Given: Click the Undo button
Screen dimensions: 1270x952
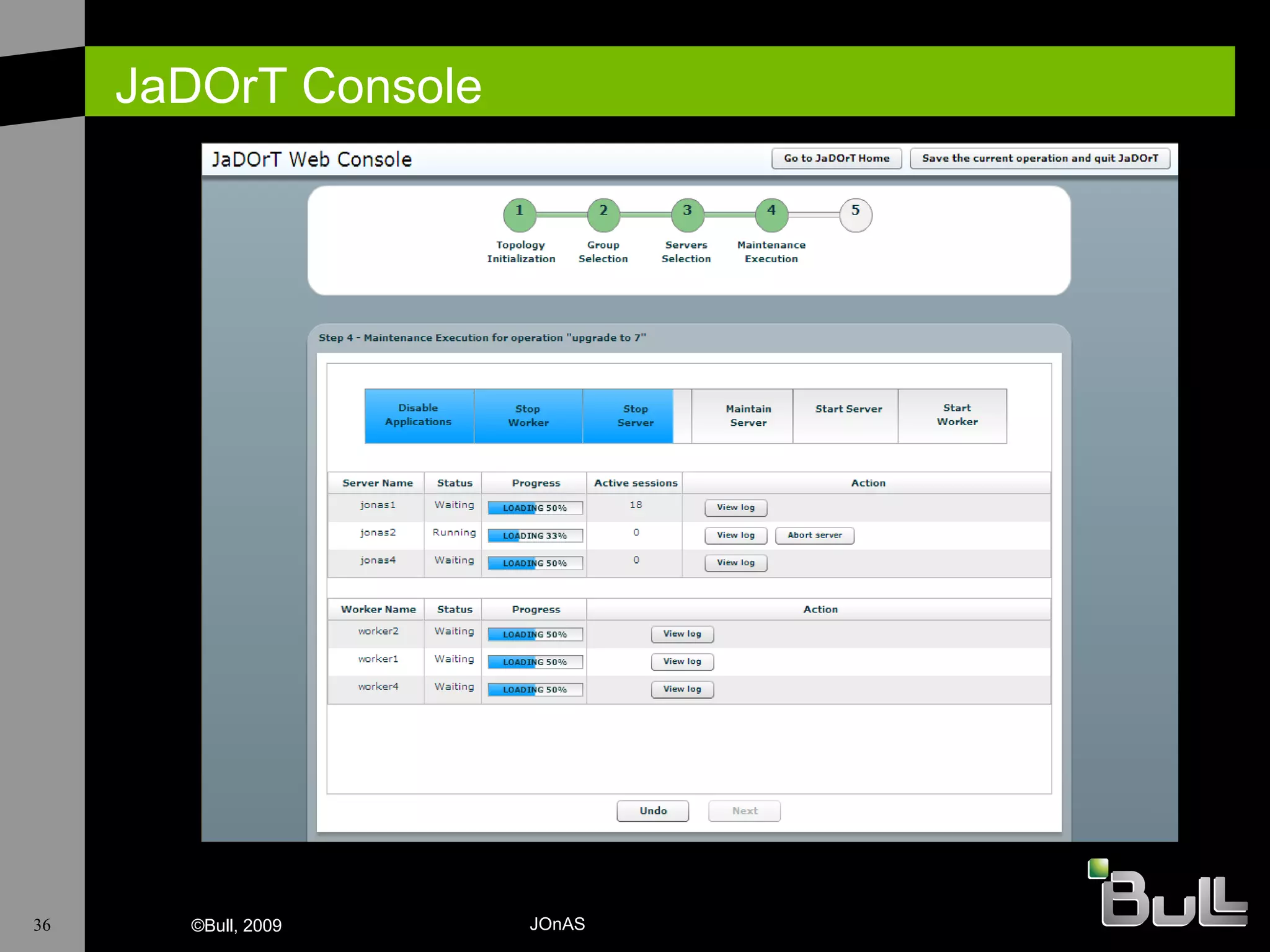Looking at the screenshot, I should click(x=652, y=811).
